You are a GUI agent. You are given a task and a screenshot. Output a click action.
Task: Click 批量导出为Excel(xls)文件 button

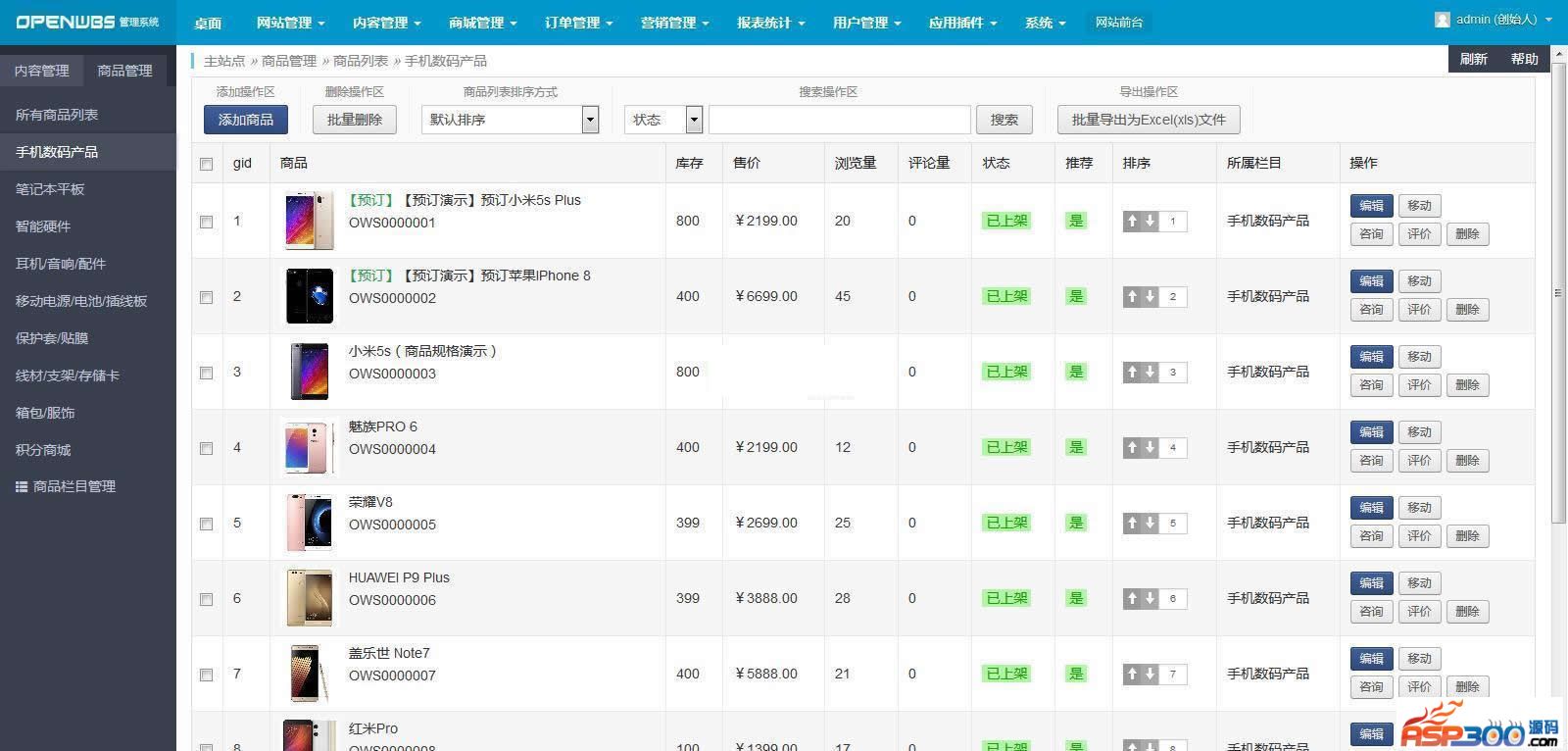tap(1149, 120)
